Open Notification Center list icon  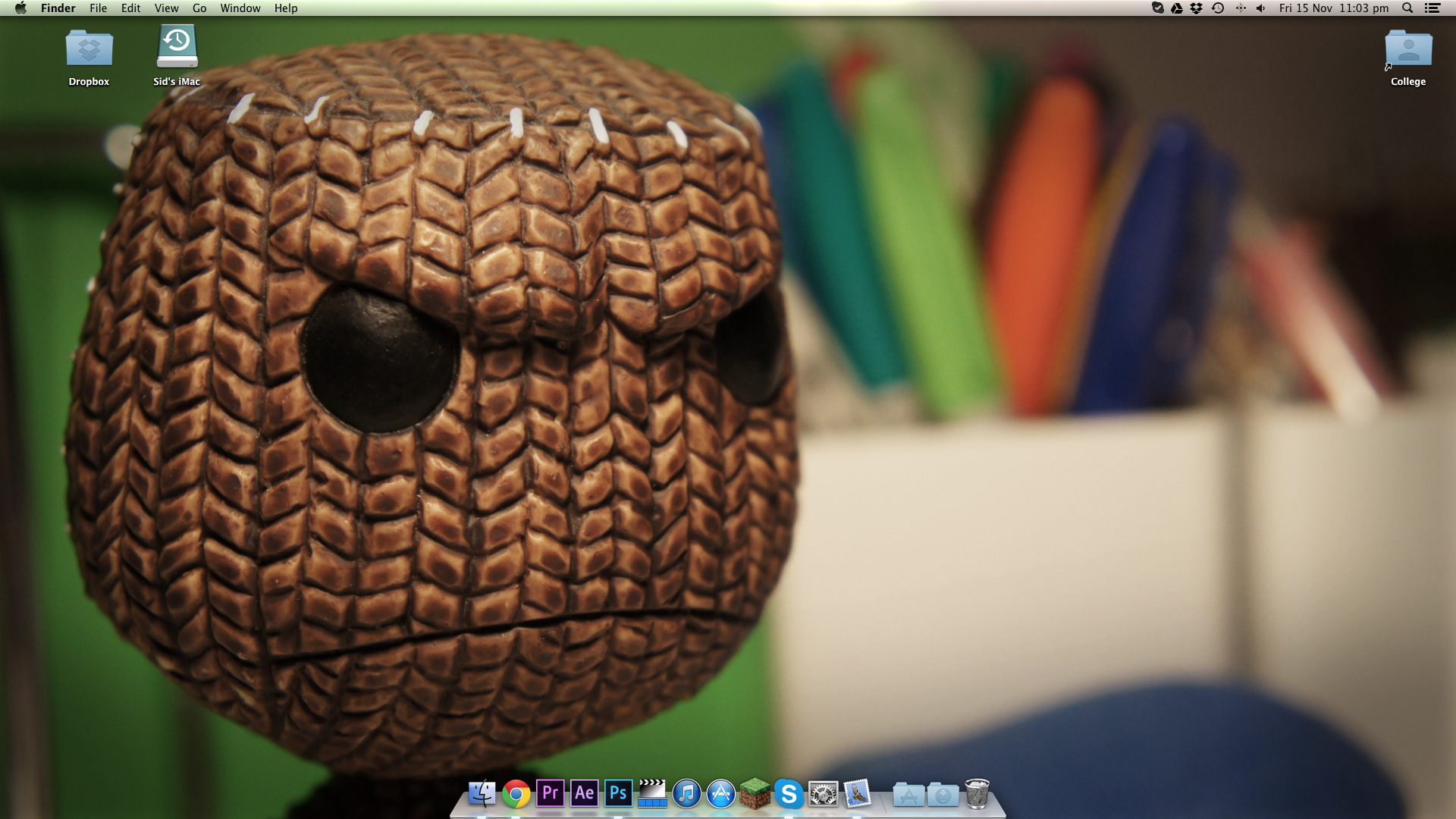pos(1432,8)
